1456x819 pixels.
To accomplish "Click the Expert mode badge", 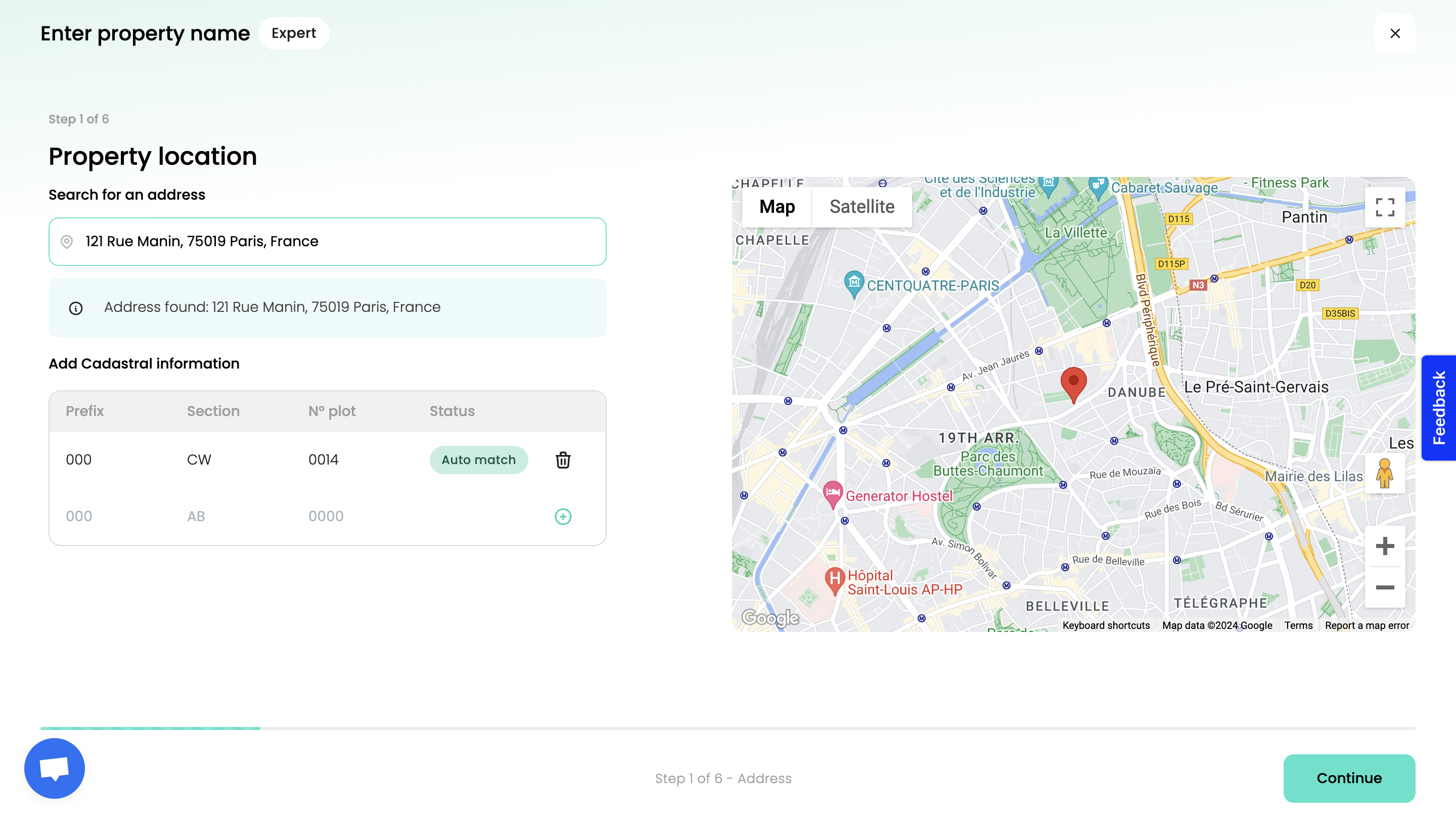I will (x=293, y=33).
